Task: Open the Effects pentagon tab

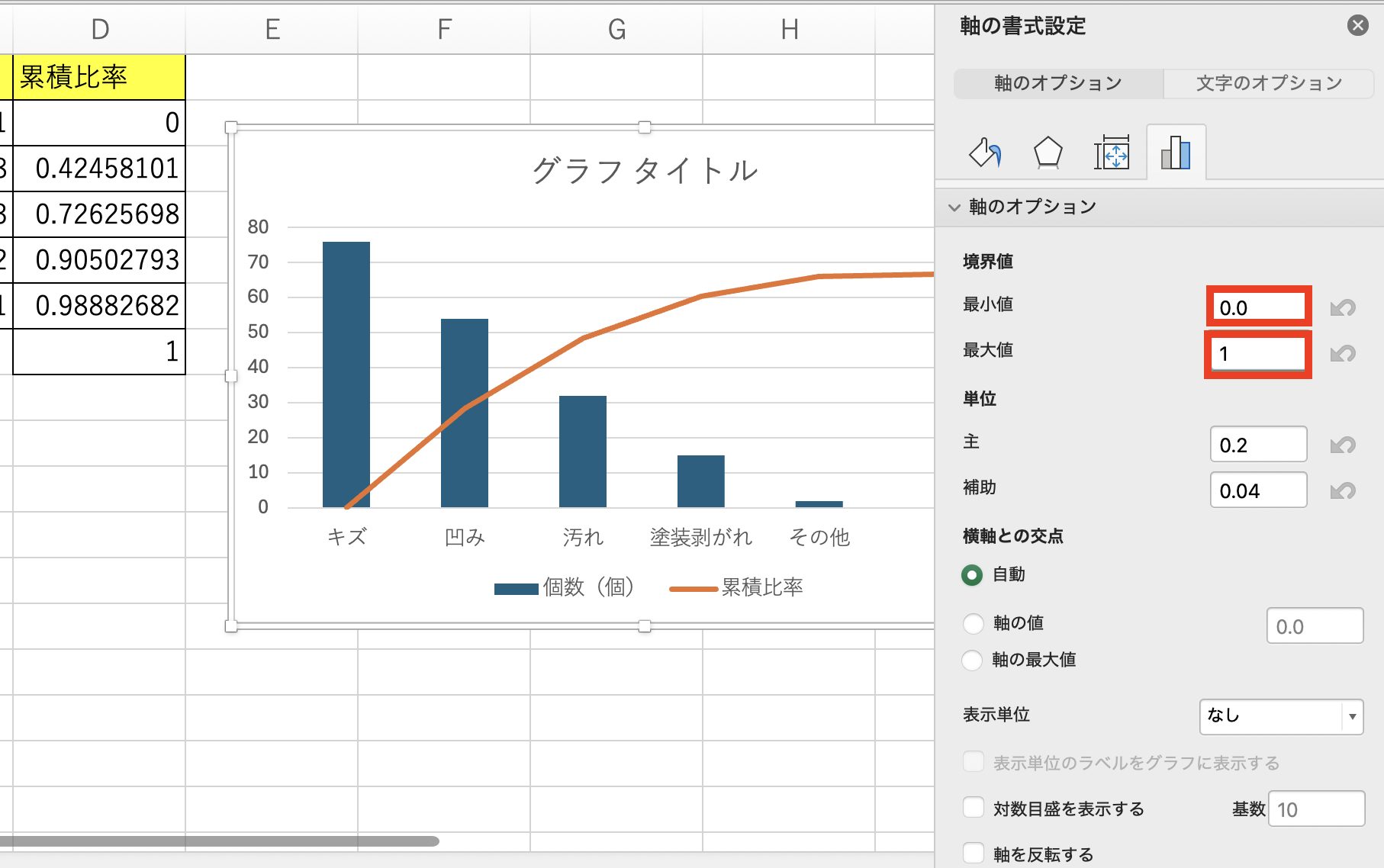Action: (x=1048, y=153)
